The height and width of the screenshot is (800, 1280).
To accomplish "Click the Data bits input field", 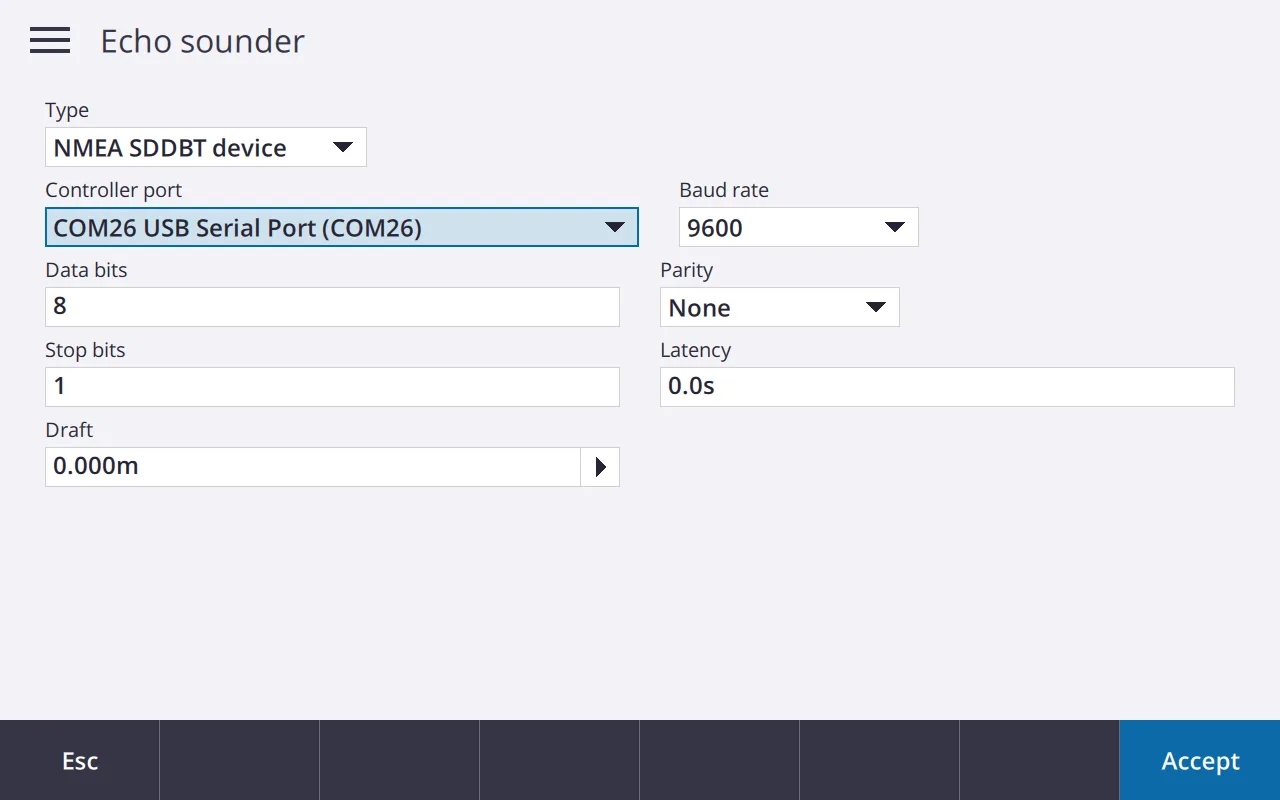I will coord(332,306).
